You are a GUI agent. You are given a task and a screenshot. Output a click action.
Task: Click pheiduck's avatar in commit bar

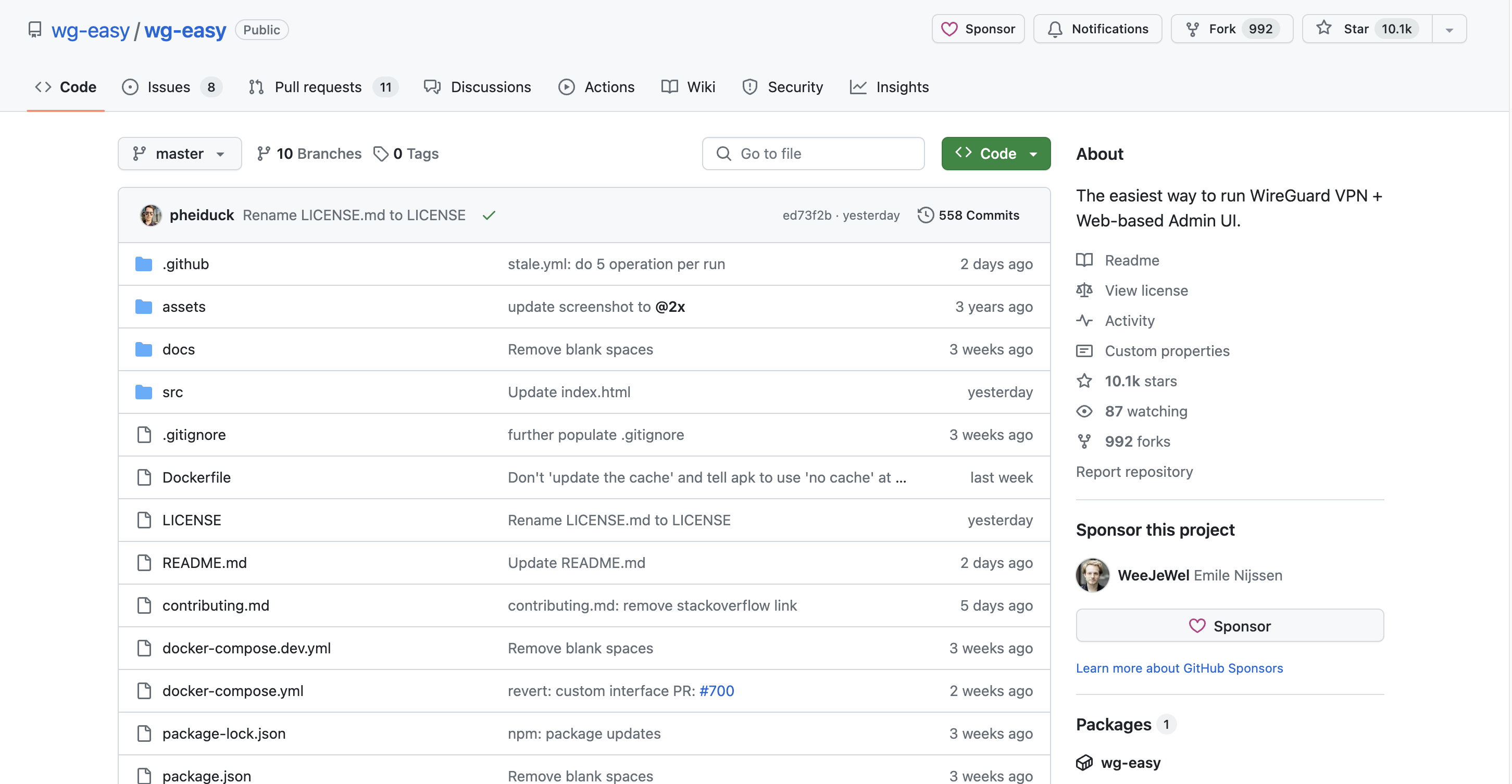pos(151,216)
